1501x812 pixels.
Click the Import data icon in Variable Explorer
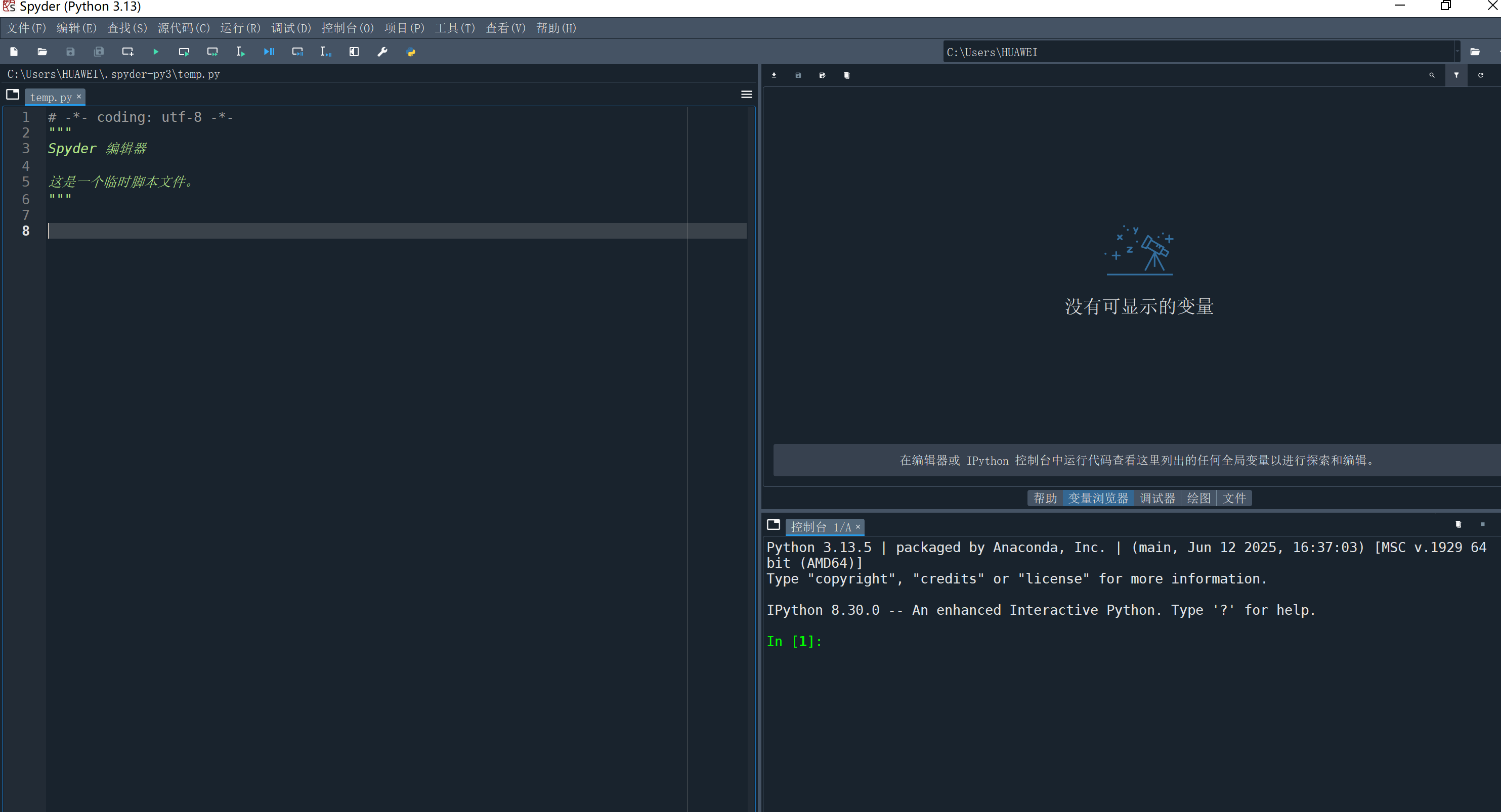(x=774, y=75)
